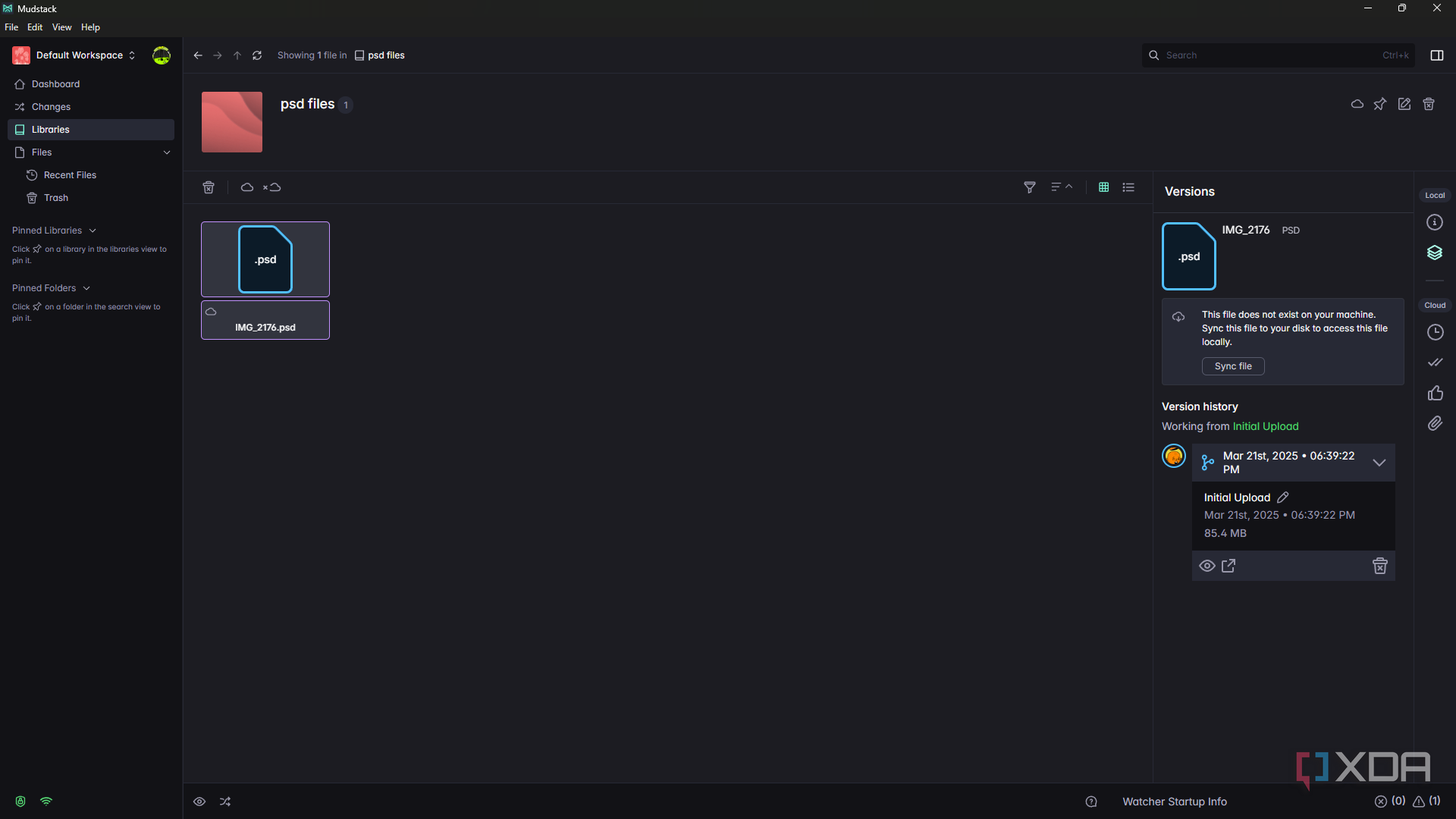This screenshot has height=819, width=1456.
Task: Pin the psd files library
Action: (x=1380, y=104)
